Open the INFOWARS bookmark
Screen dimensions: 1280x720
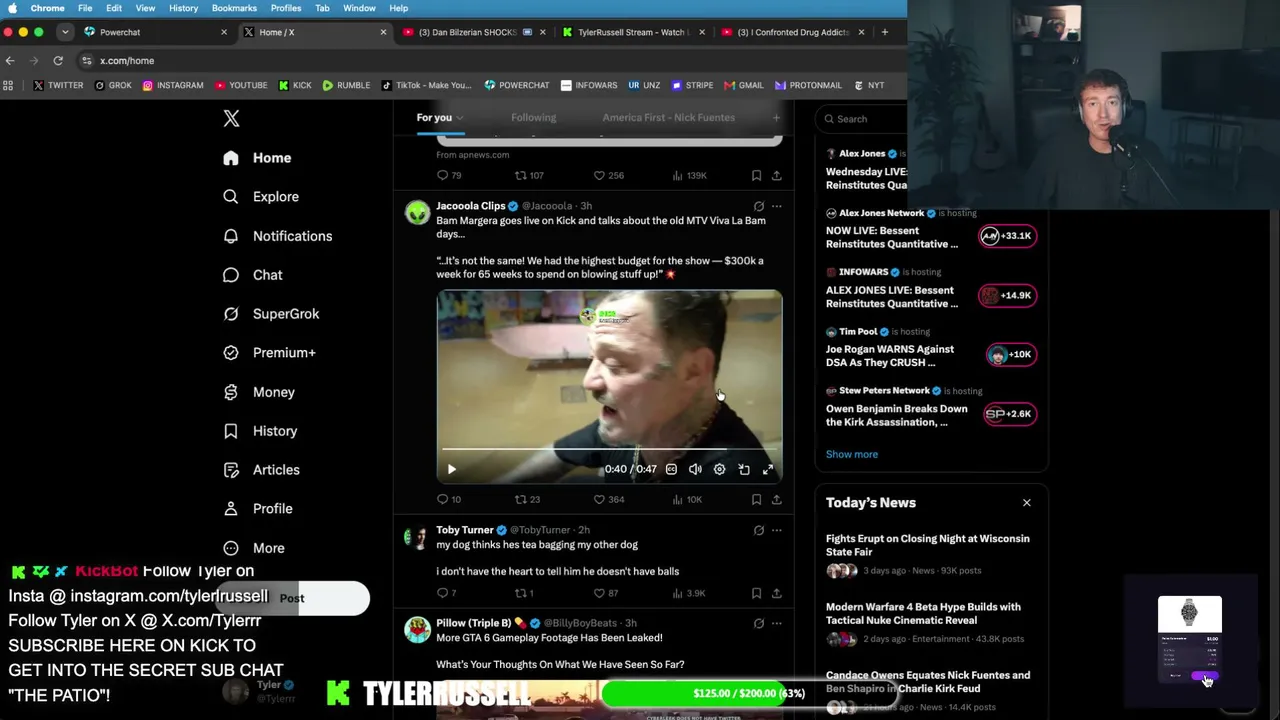coord(589,85)
